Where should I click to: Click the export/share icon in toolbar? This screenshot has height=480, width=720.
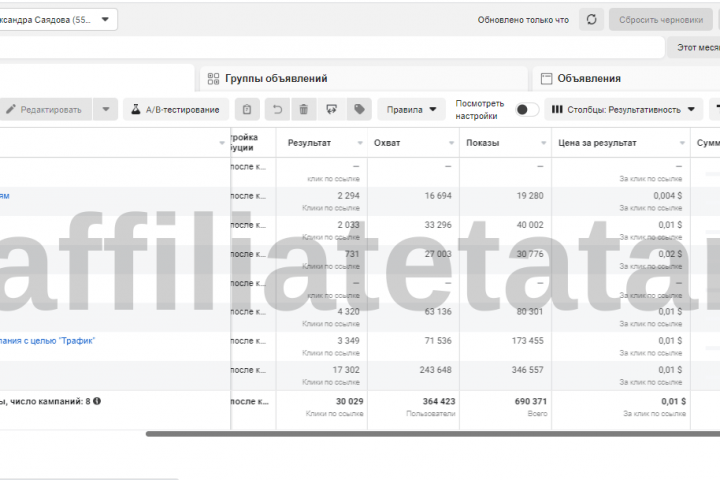click(x=332, y=109)
